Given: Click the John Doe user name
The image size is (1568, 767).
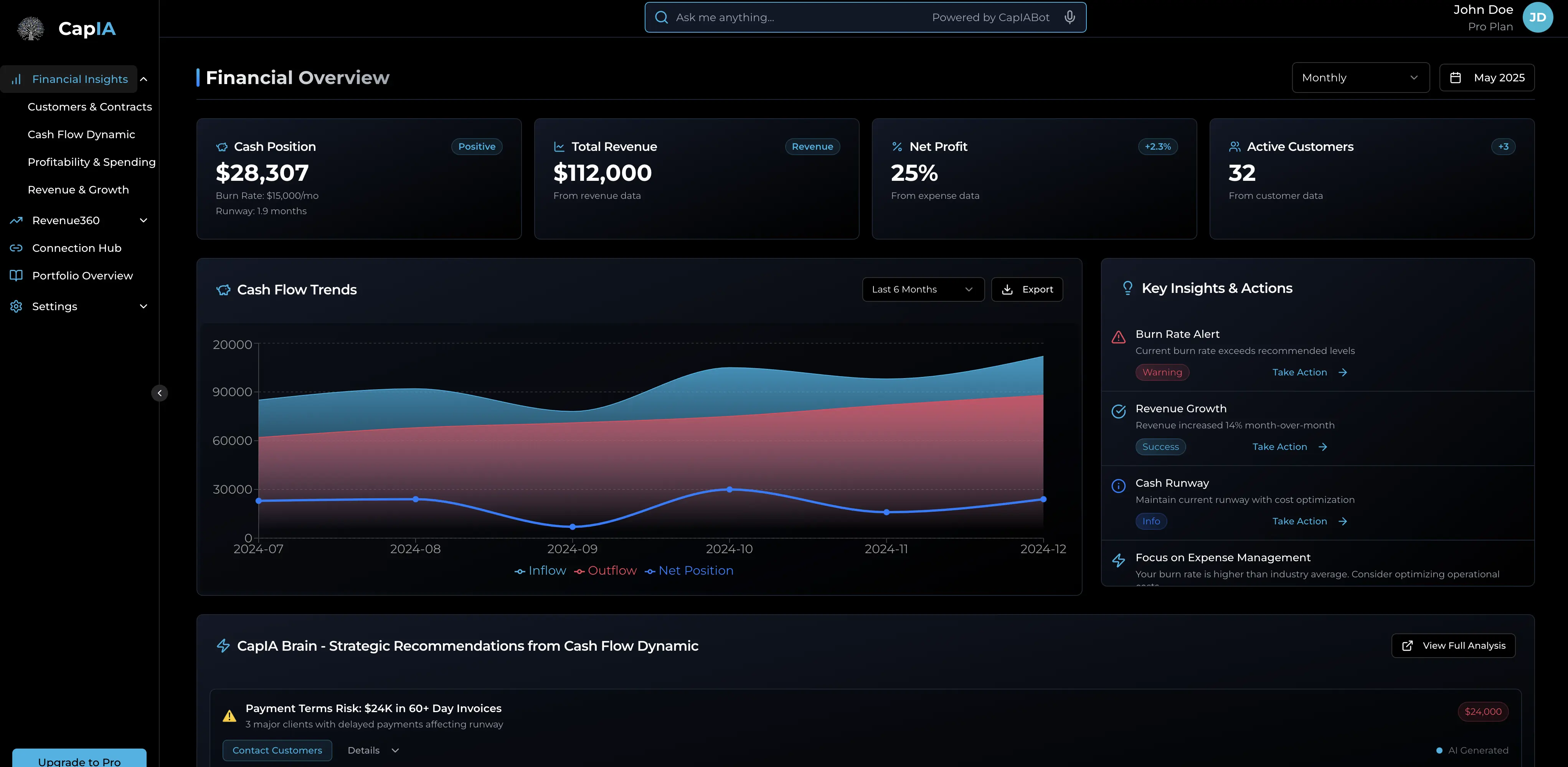Looking at the screenshot, I should tap(1483, 10).
